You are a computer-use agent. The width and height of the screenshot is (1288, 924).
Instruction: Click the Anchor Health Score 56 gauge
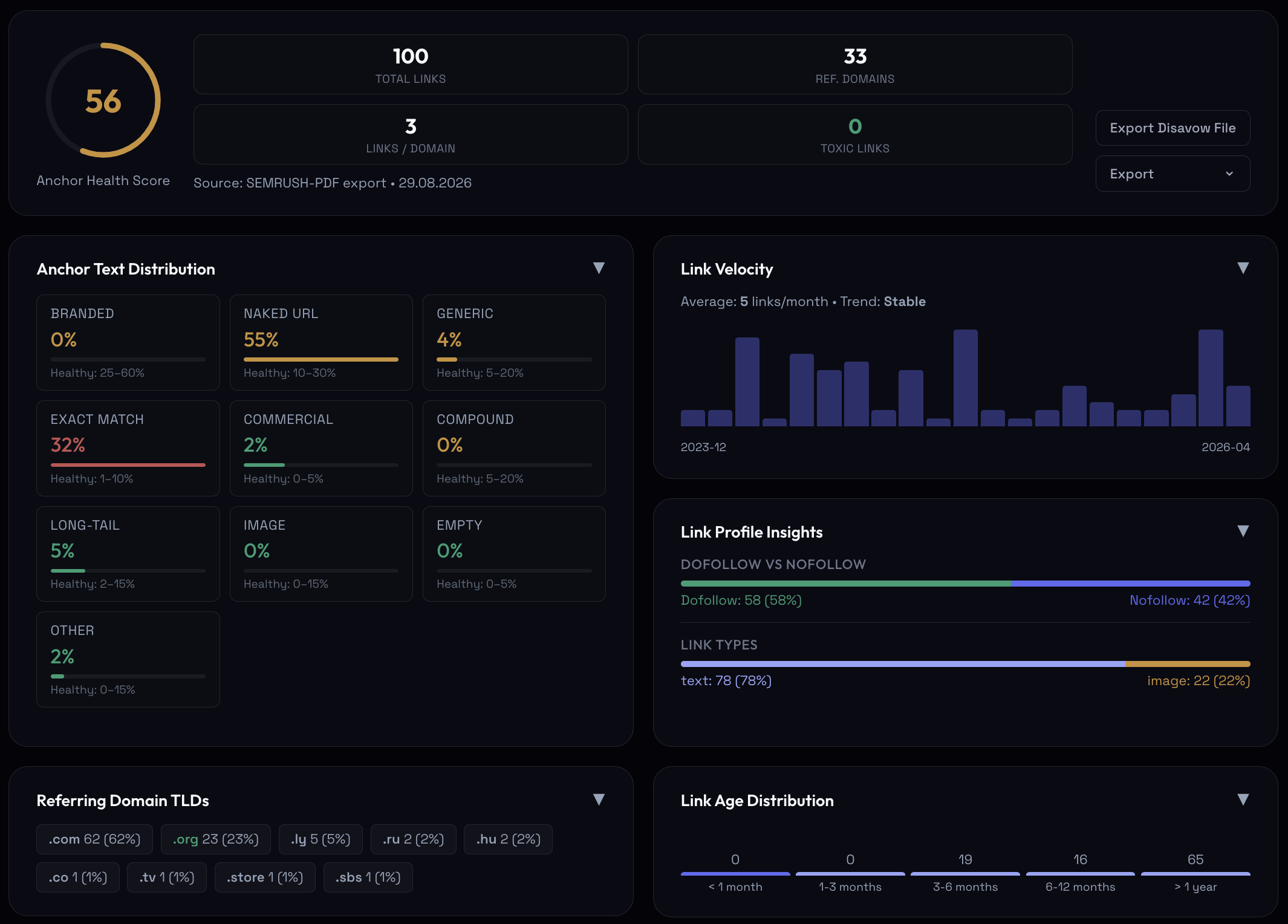coord(103,100)
